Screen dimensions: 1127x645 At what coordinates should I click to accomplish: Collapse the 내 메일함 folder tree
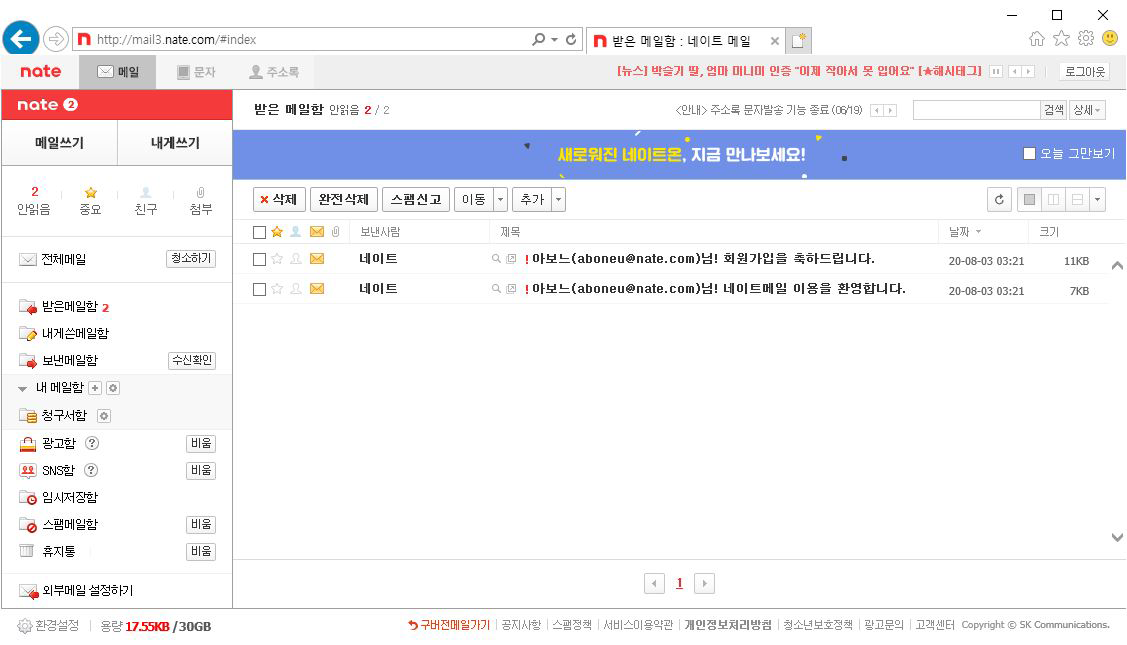click(22, 389)
